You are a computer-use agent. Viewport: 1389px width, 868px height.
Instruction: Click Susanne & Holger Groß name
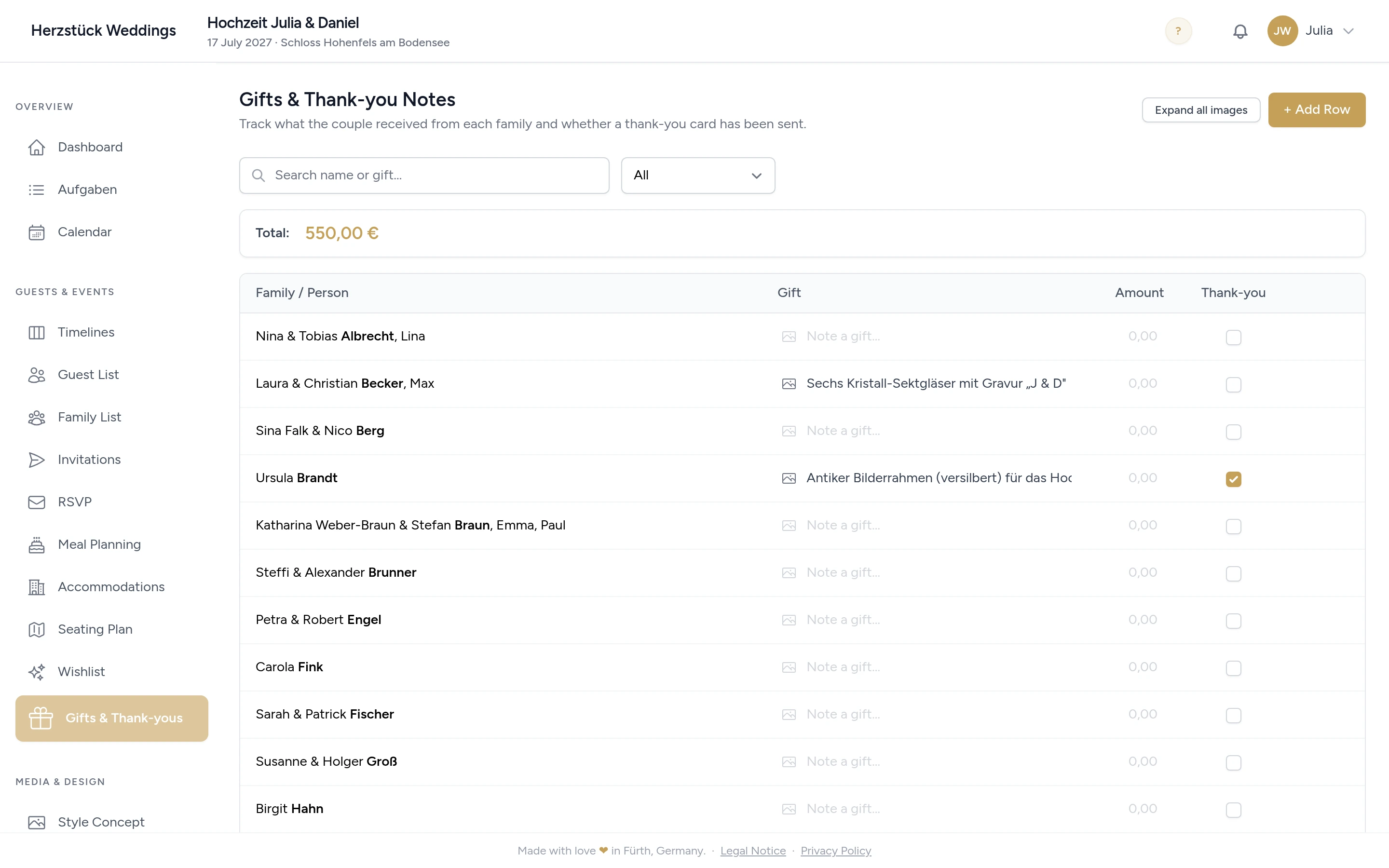click(x=326, y=762)
